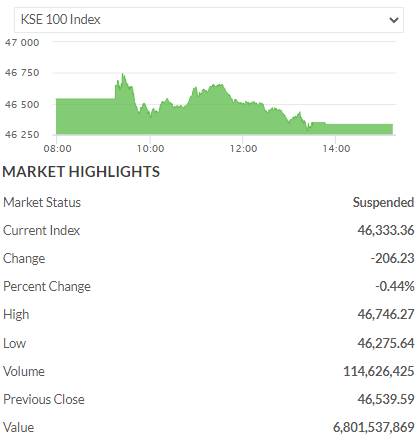
Task: Select the Volume figure 114,626,425
Action: (379, 371)
